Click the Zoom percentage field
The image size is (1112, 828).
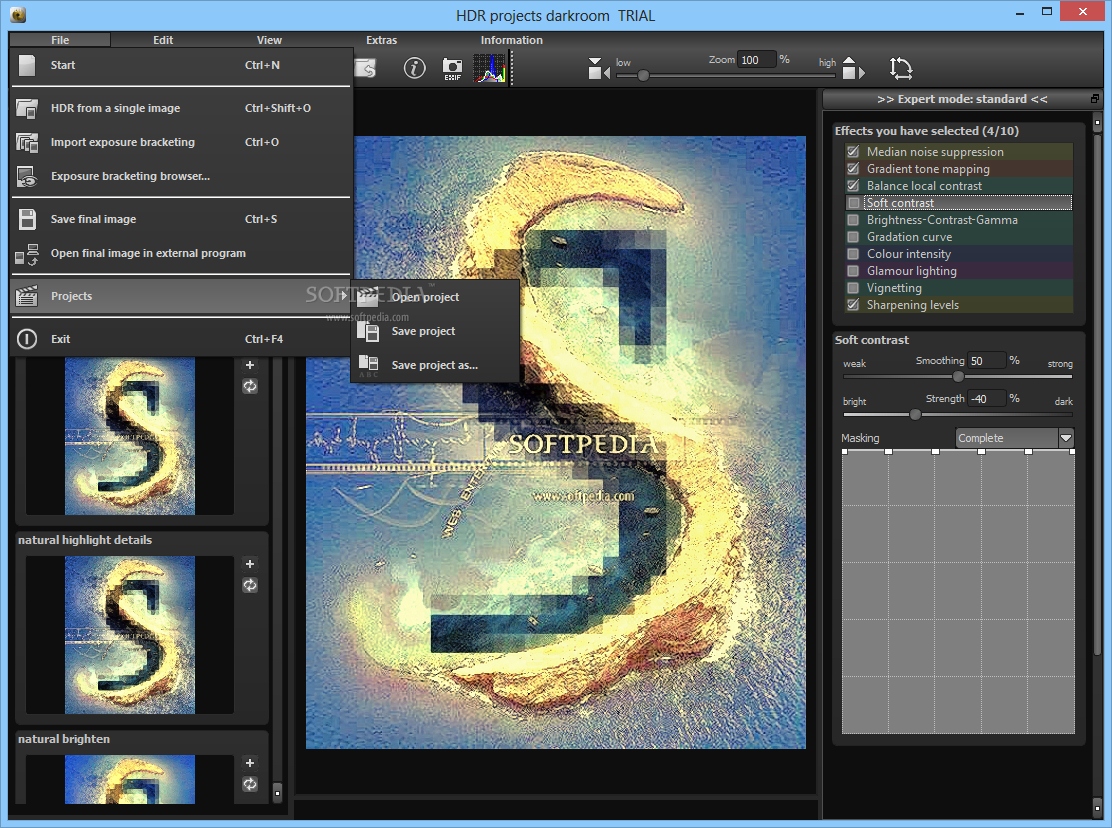[757, 60]
